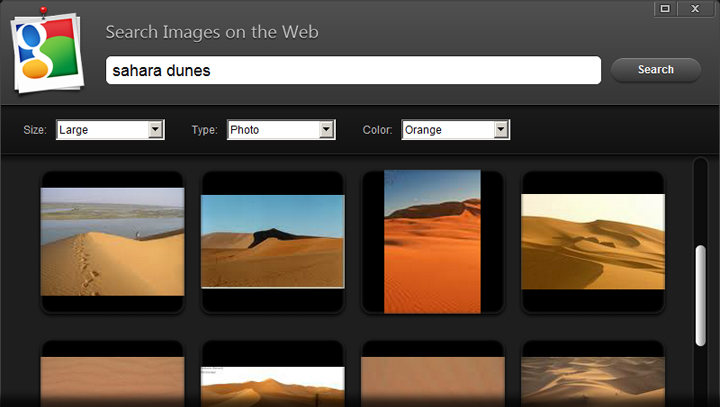
Task: Select the golden rolling dunes thumbnail
Action: pos(593,242)
